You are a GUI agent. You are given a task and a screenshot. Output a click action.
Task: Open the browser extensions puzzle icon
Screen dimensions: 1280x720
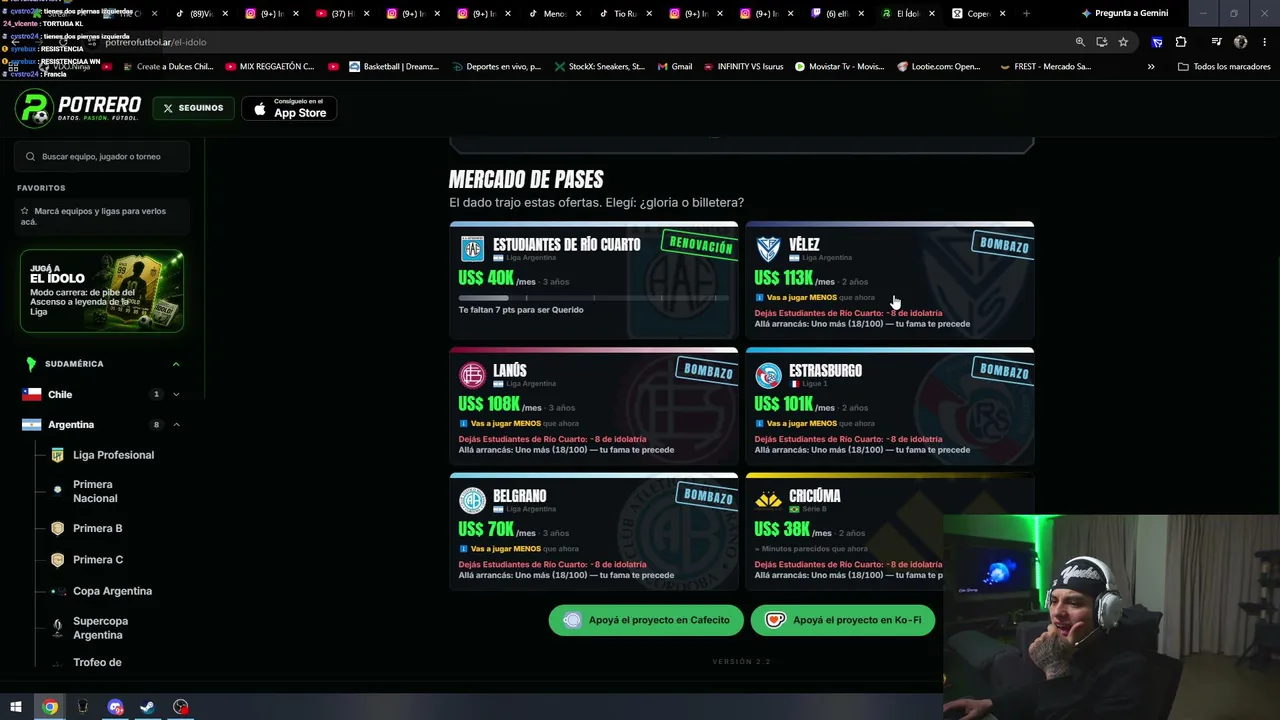tap(1181, 42)
